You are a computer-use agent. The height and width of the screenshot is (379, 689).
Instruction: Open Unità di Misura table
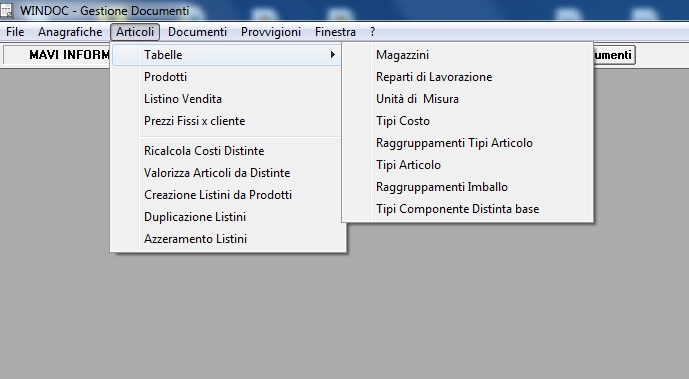[468, 99]
